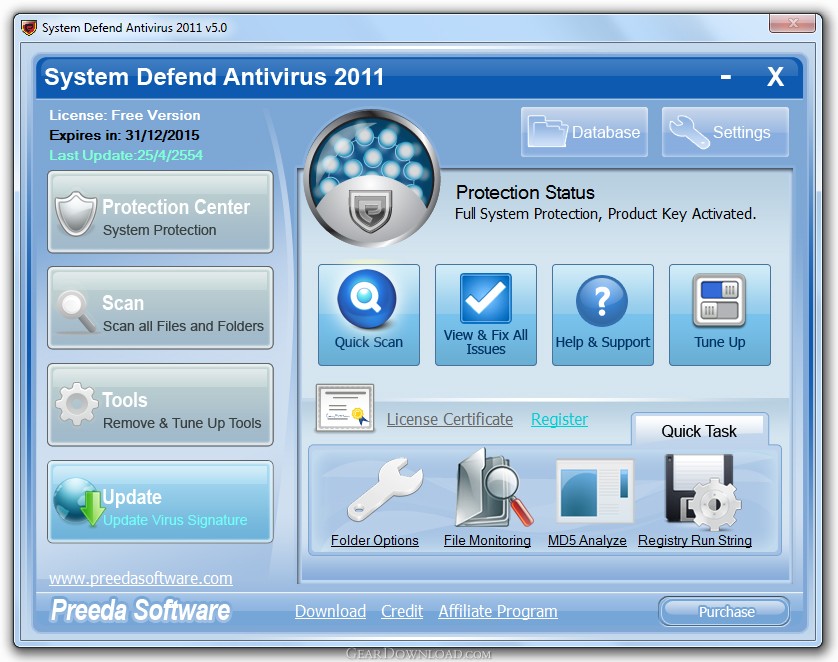Open Folder Options via the wrench icon
This screenshot has width=838, height=662.
[x=385, y=489]
